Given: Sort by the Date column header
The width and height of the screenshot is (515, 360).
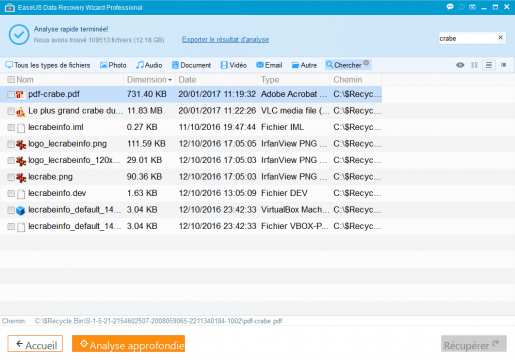Looking at the screenshot, I should pos(187,80).
